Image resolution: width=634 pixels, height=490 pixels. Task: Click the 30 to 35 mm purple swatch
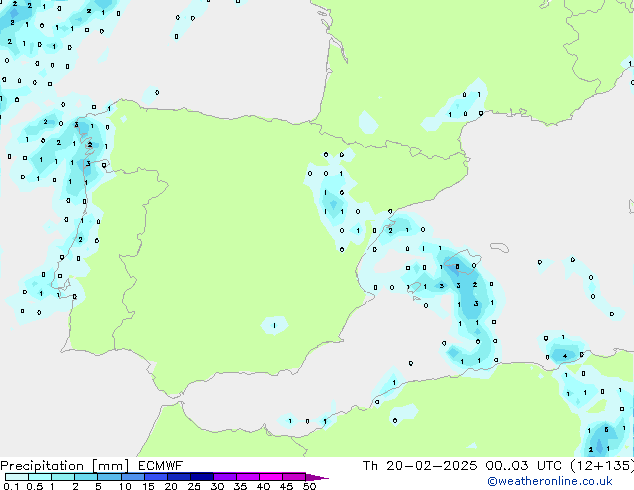click(224, 477)
